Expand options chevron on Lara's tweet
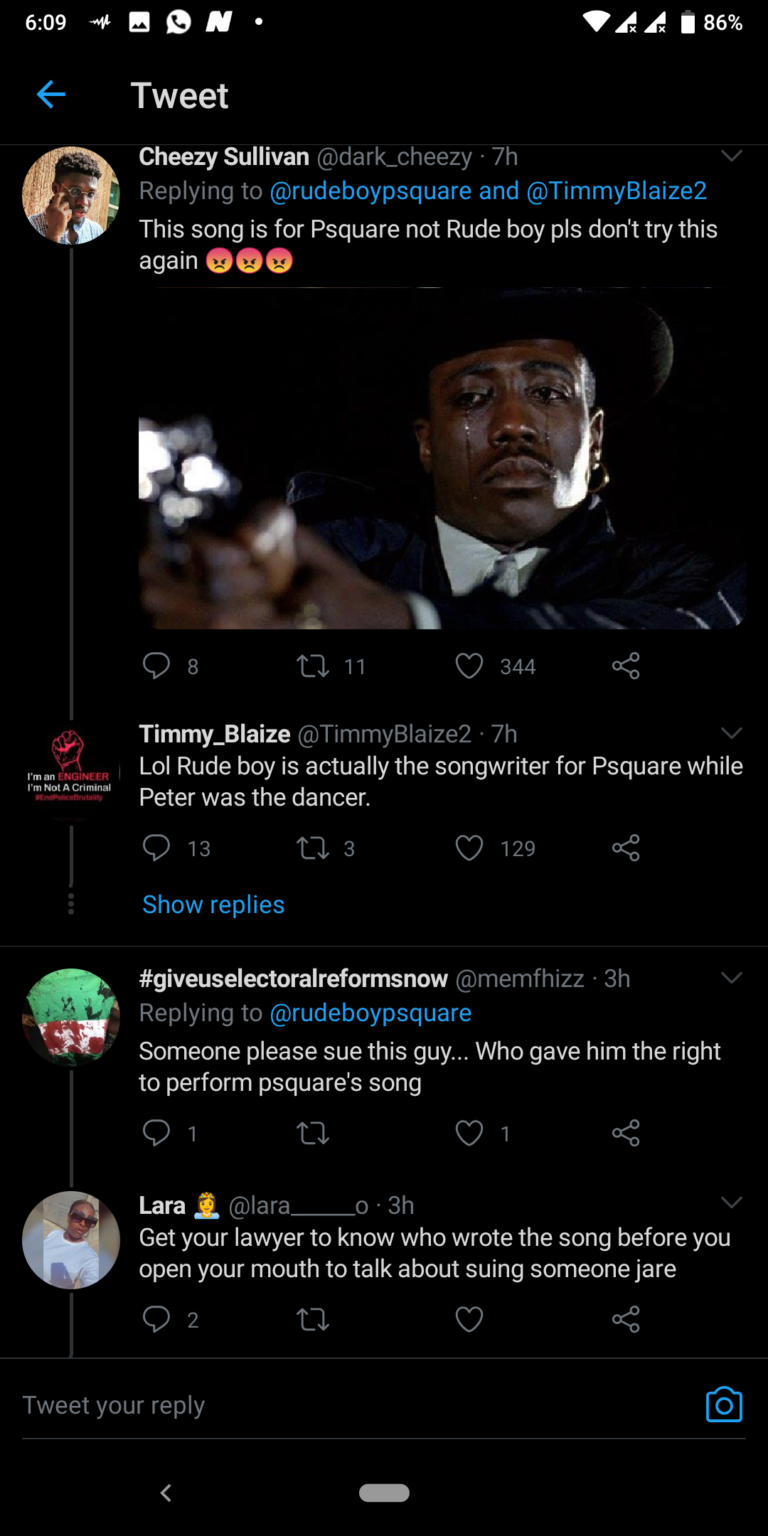768x1536 pixels. coord(732,1201)
